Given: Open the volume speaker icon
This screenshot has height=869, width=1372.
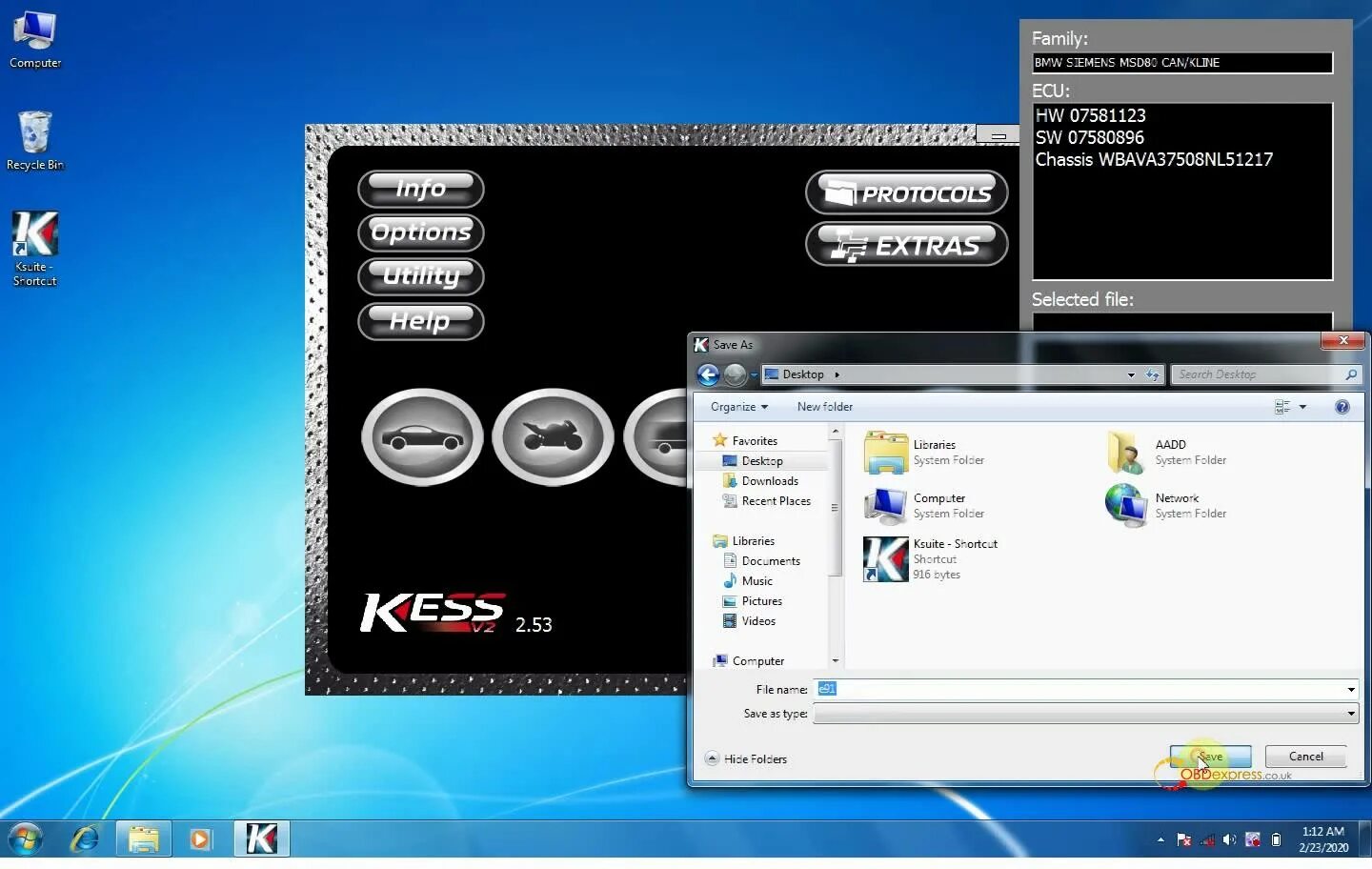Looking at the screenshot, I should click(1229, 839).
